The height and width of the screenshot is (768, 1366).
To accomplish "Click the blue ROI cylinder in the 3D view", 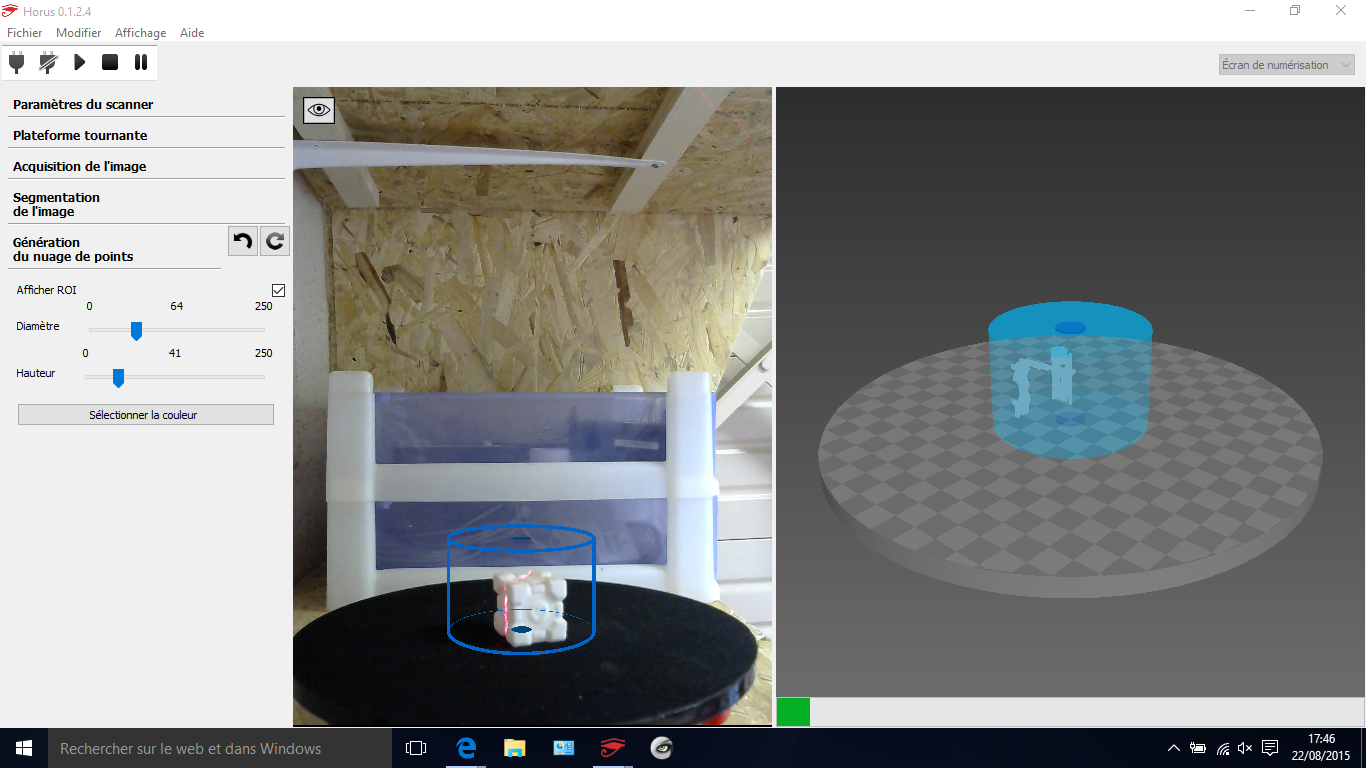I will click(1070, 380).
